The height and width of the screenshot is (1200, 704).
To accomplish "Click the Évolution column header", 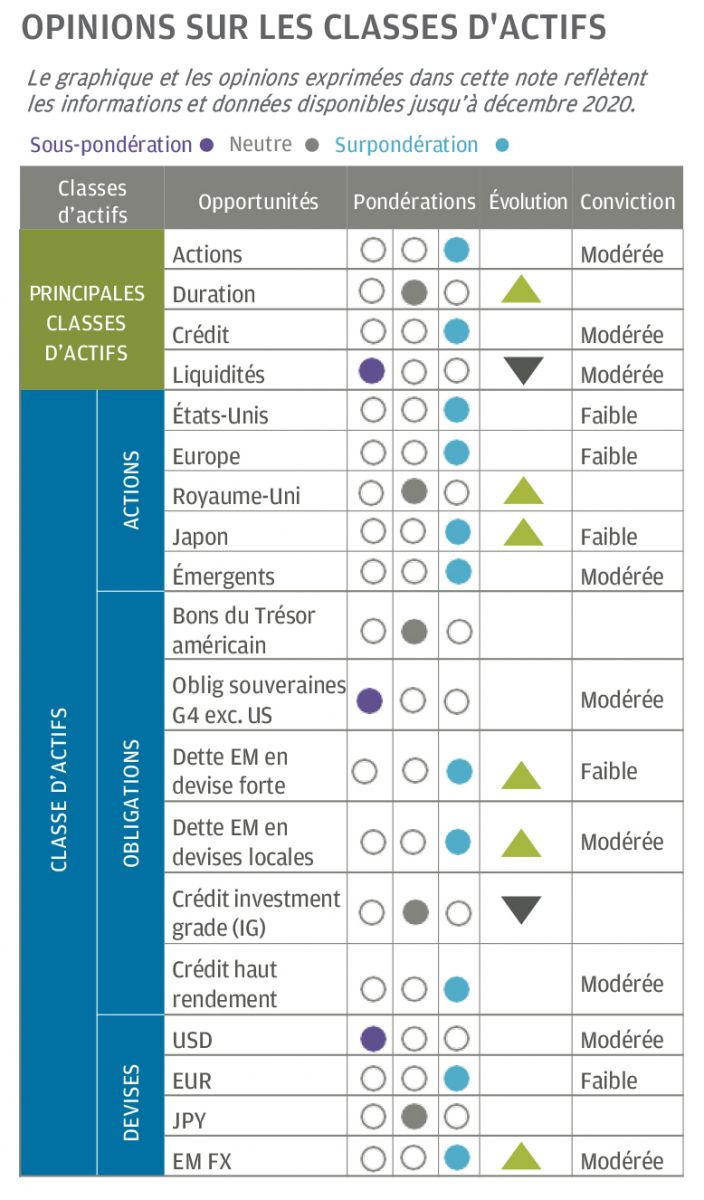I will pyautogui.click(x=528, y=201).
